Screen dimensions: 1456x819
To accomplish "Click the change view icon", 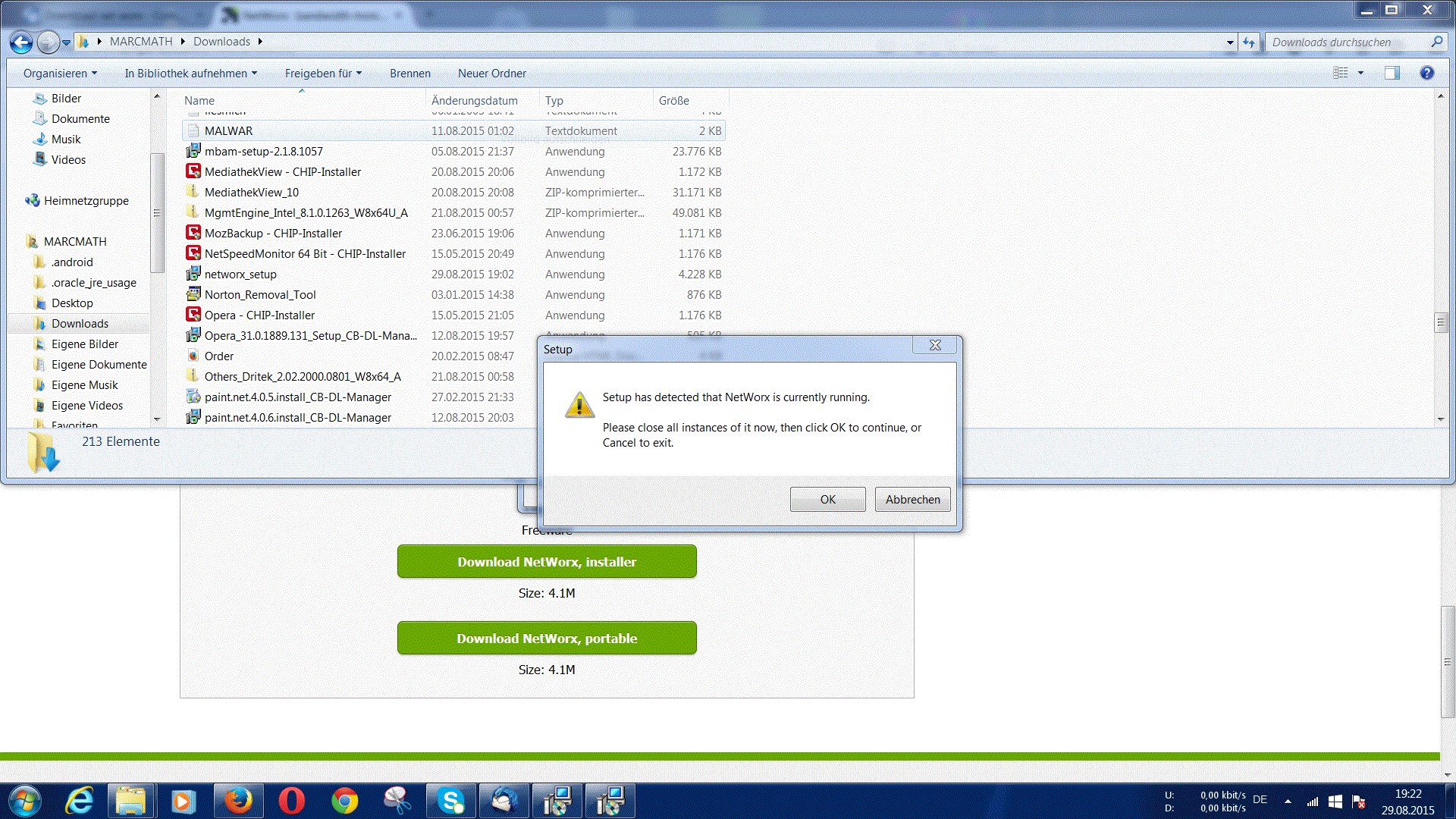I will [x=1341, y=73].
